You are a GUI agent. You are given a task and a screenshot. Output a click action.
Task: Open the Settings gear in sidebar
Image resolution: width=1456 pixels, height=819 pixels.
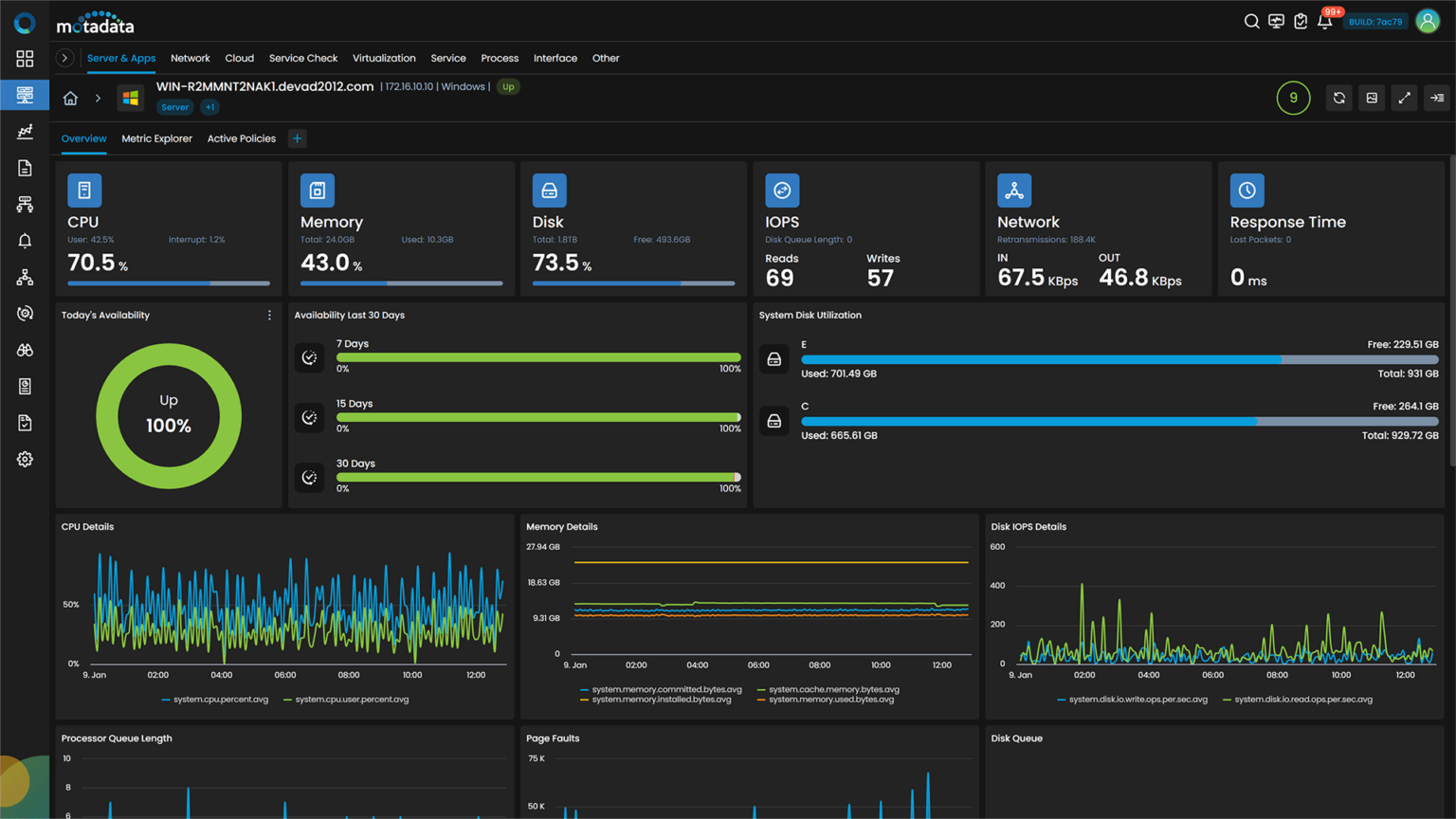coord(25,459)
